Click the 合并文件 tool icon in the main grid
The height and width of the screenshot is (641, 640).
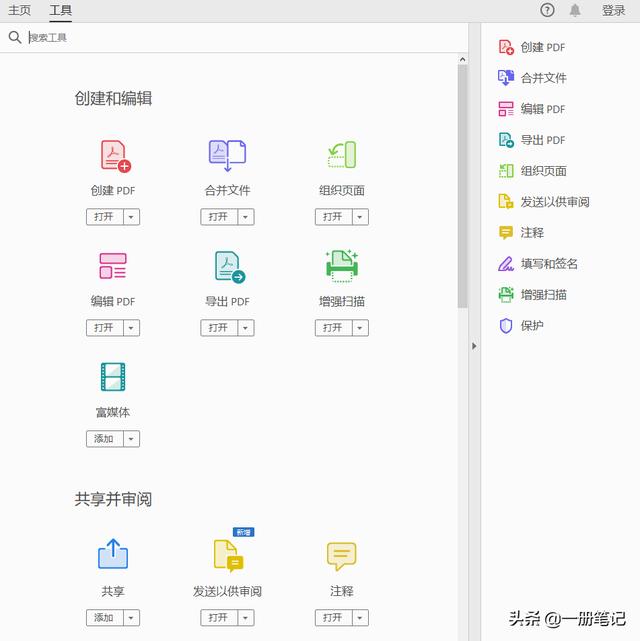227,155
